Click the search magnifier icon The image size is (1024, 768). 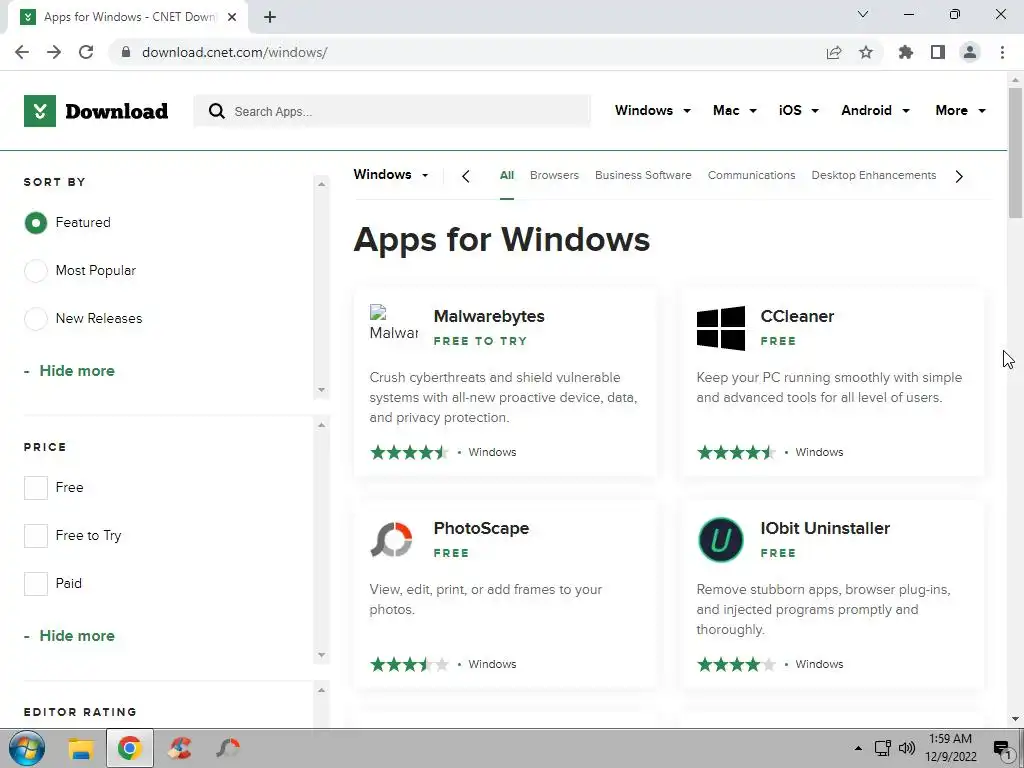coord(217,111)
